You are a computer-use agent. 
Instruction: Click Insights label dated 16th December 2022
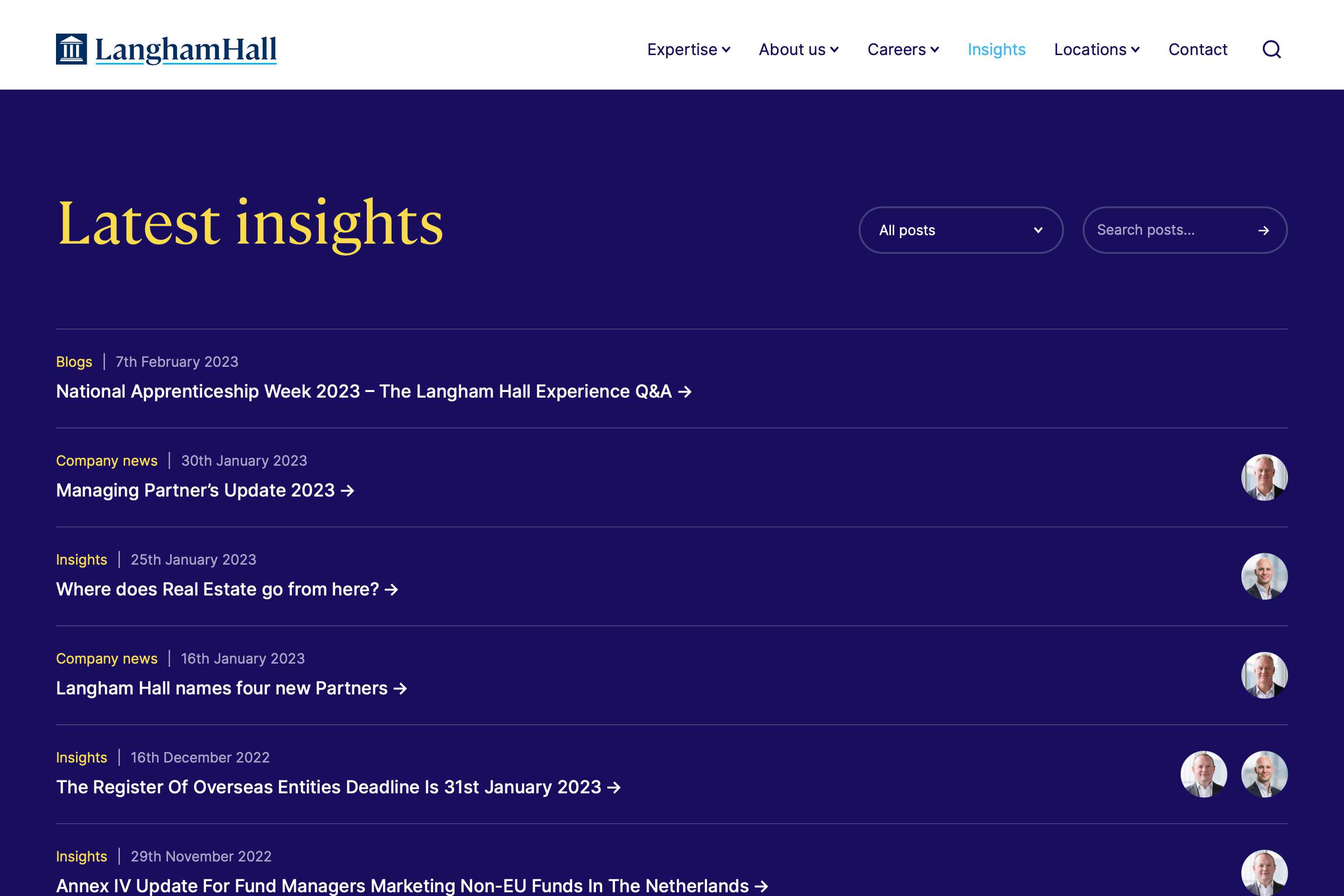click(82, 757)
